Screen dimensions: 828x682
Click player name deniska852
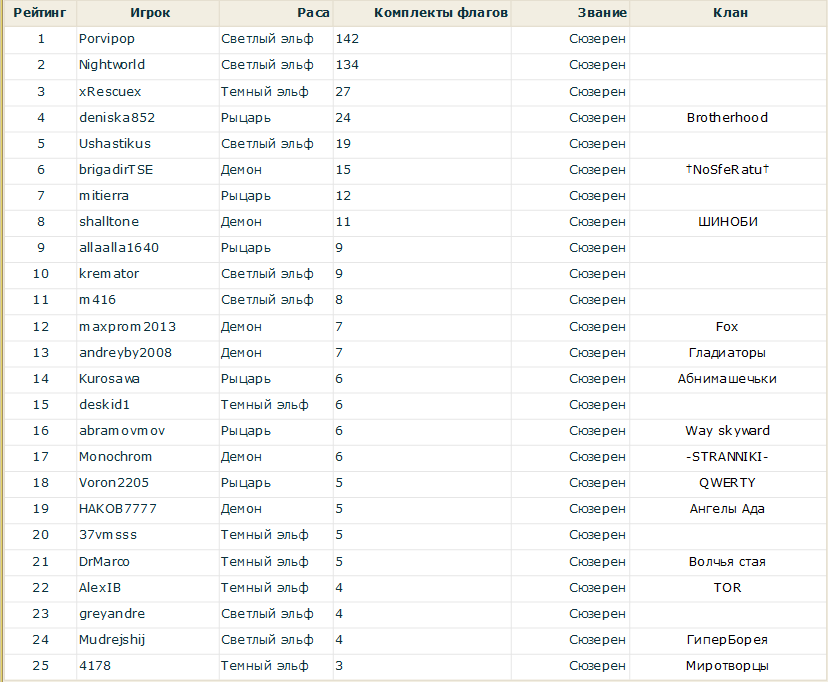(117, 118)
